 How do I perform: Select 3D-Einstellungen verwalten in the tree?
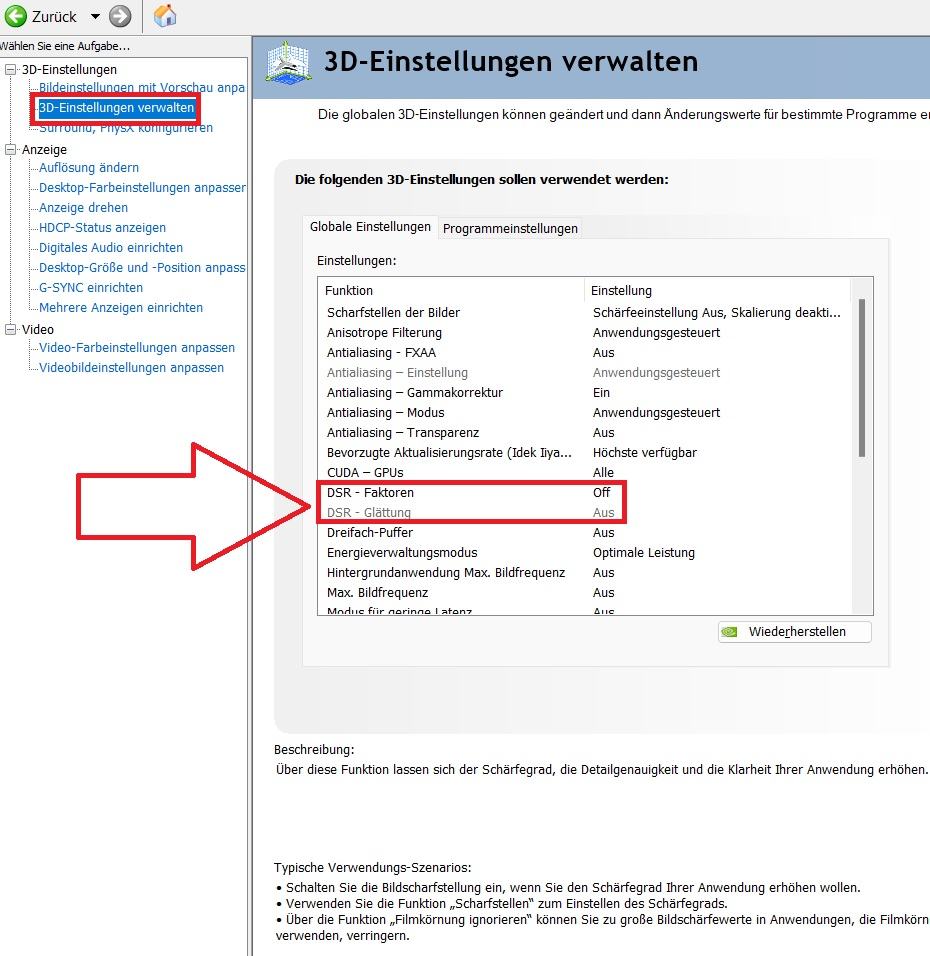pyautogui.click(x=116, y=108)
